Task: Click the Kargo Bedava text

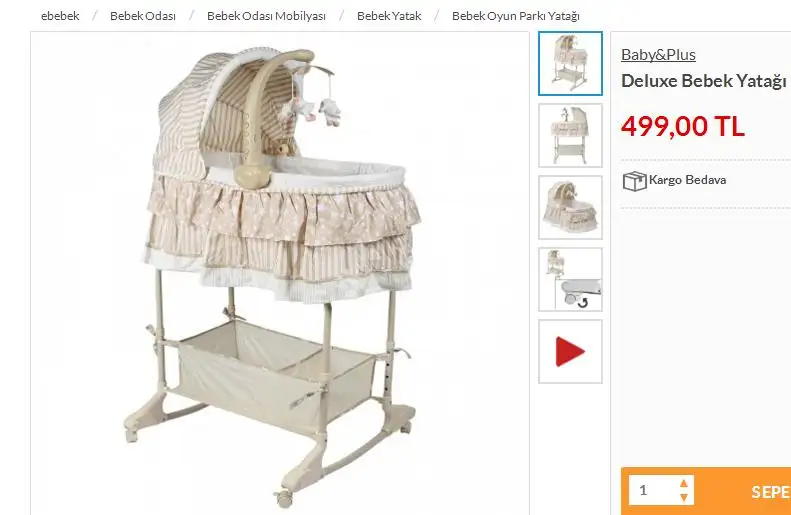Action: tap(688, 180)
